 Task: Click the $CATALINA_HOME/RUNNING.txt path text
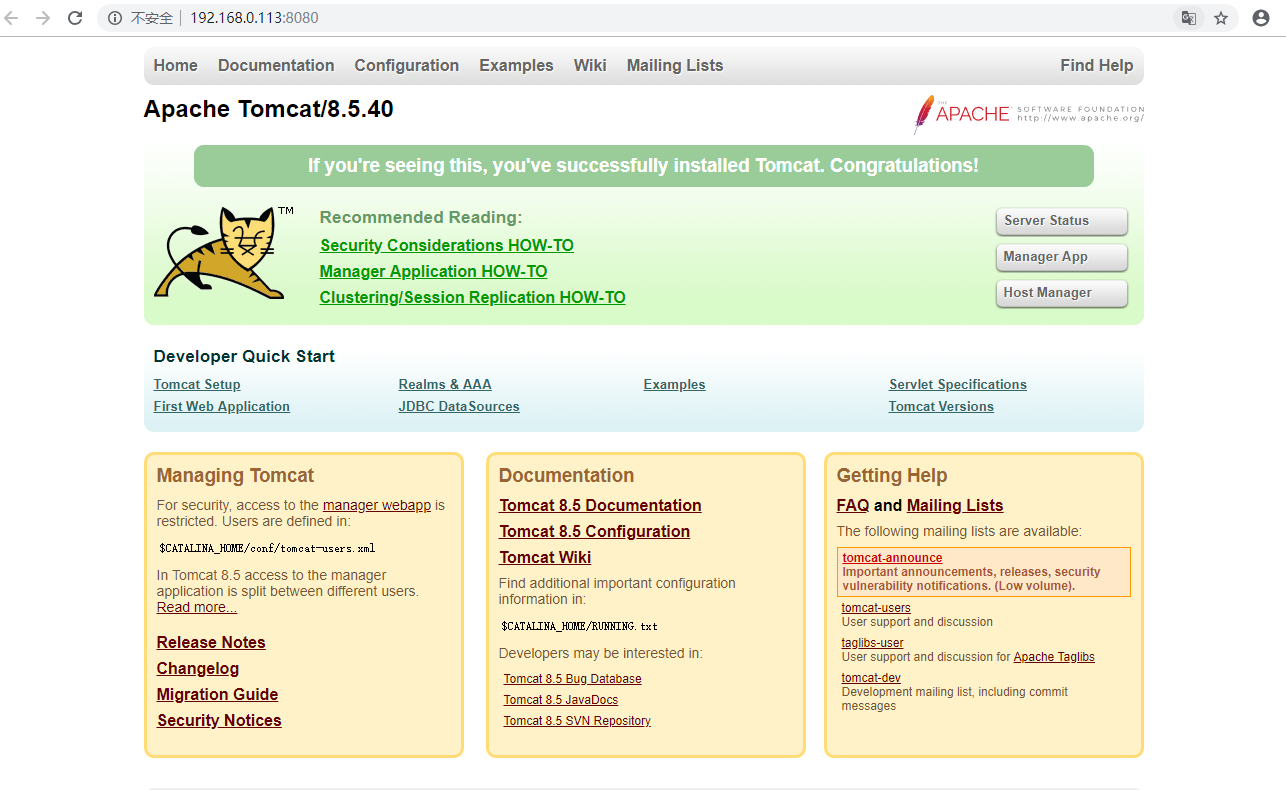pyautogui.click(x=579, y=626)
